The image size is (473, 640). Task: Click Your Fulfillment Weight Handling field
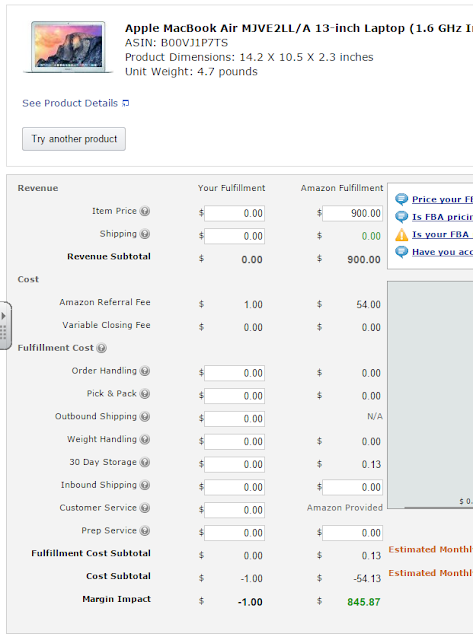click(235, 442)
